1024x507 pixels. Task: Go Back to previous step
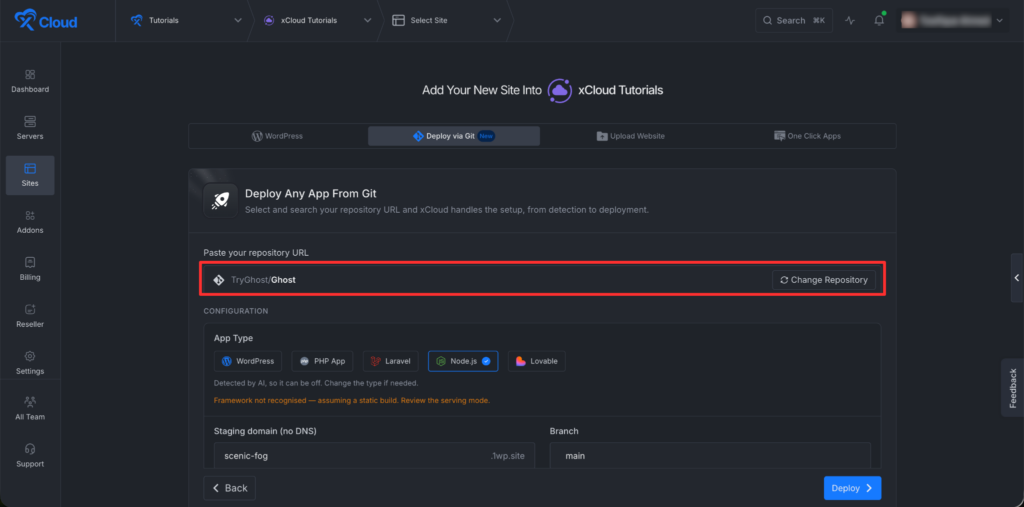[x=229, y=488]
